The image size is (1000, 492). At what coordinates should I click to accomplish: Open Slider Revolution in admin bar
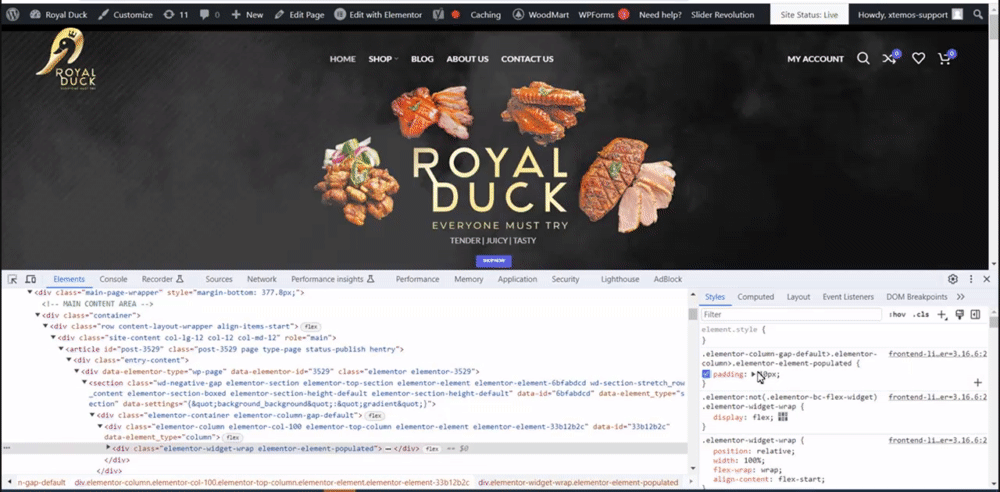pyautogui.click(x=723, y=15)
